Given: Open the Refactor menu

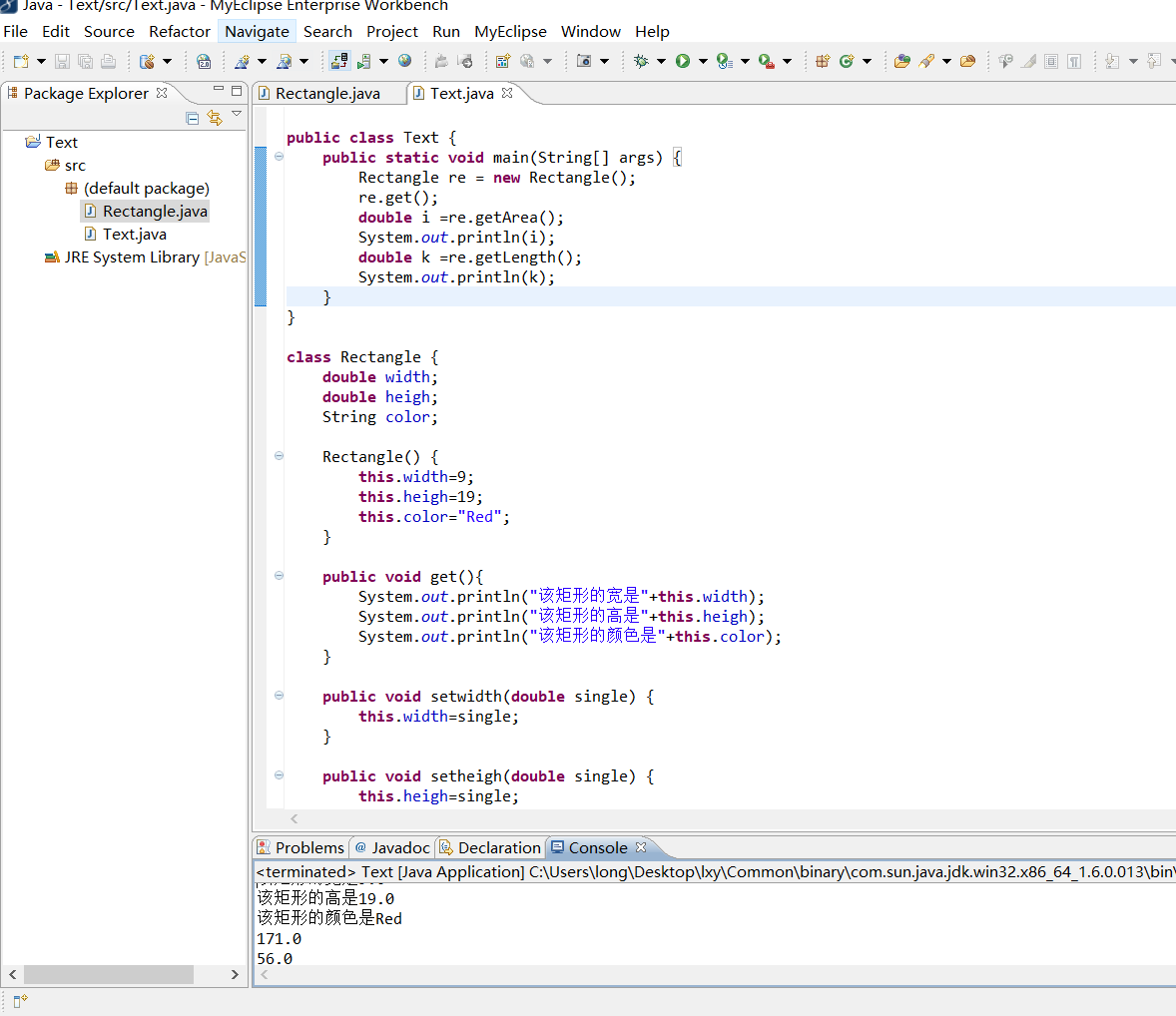Looking at the screenshot, I should [180, 31].
